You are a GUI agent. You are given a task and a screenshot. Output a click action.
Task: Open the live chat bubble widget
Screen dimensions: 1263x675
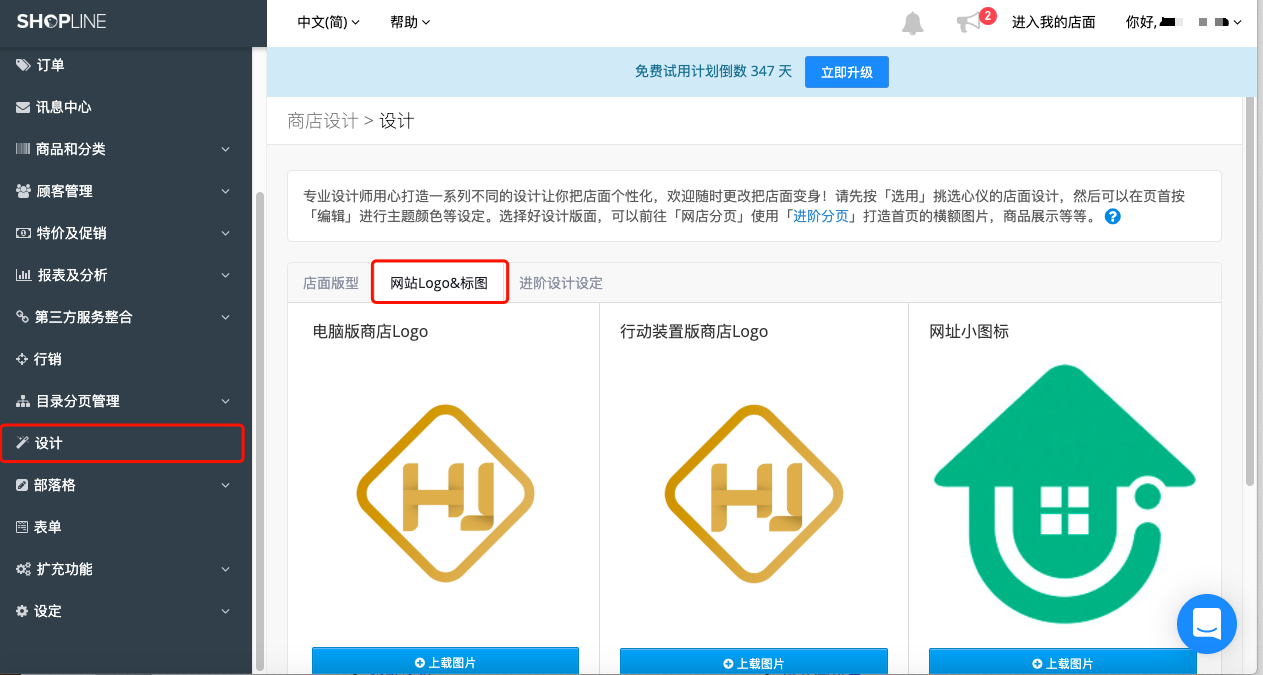click(x=1207, y=624)
